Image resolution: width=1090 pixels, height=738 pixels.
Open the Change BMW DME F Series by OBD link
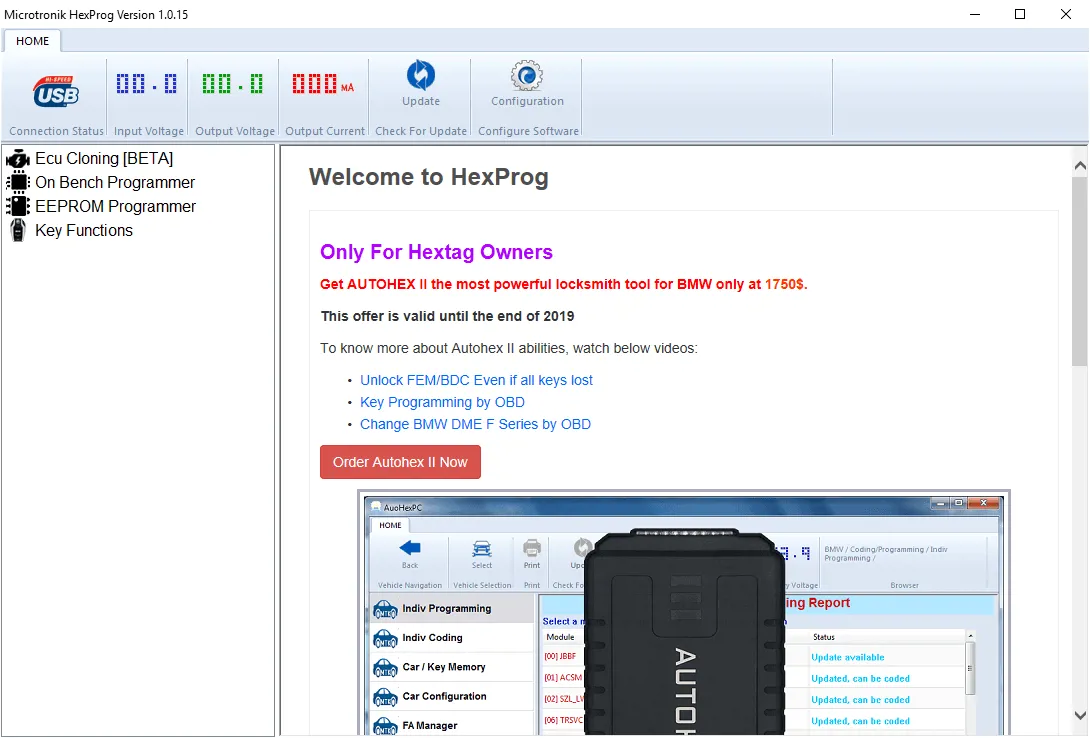pyautogui.click(x=475, y=424)
